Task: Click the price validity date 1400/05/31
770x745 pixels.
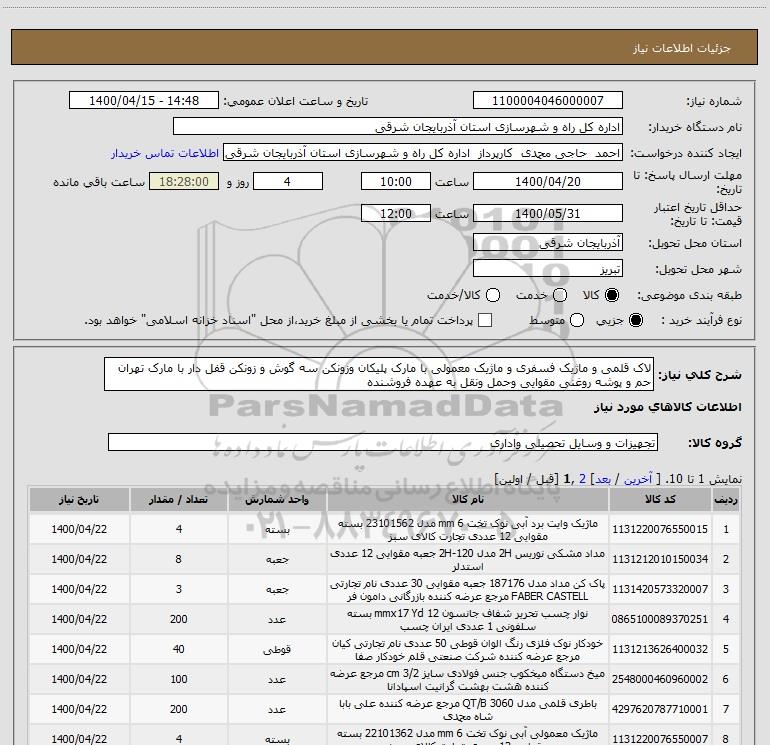Action: [548, 214]
